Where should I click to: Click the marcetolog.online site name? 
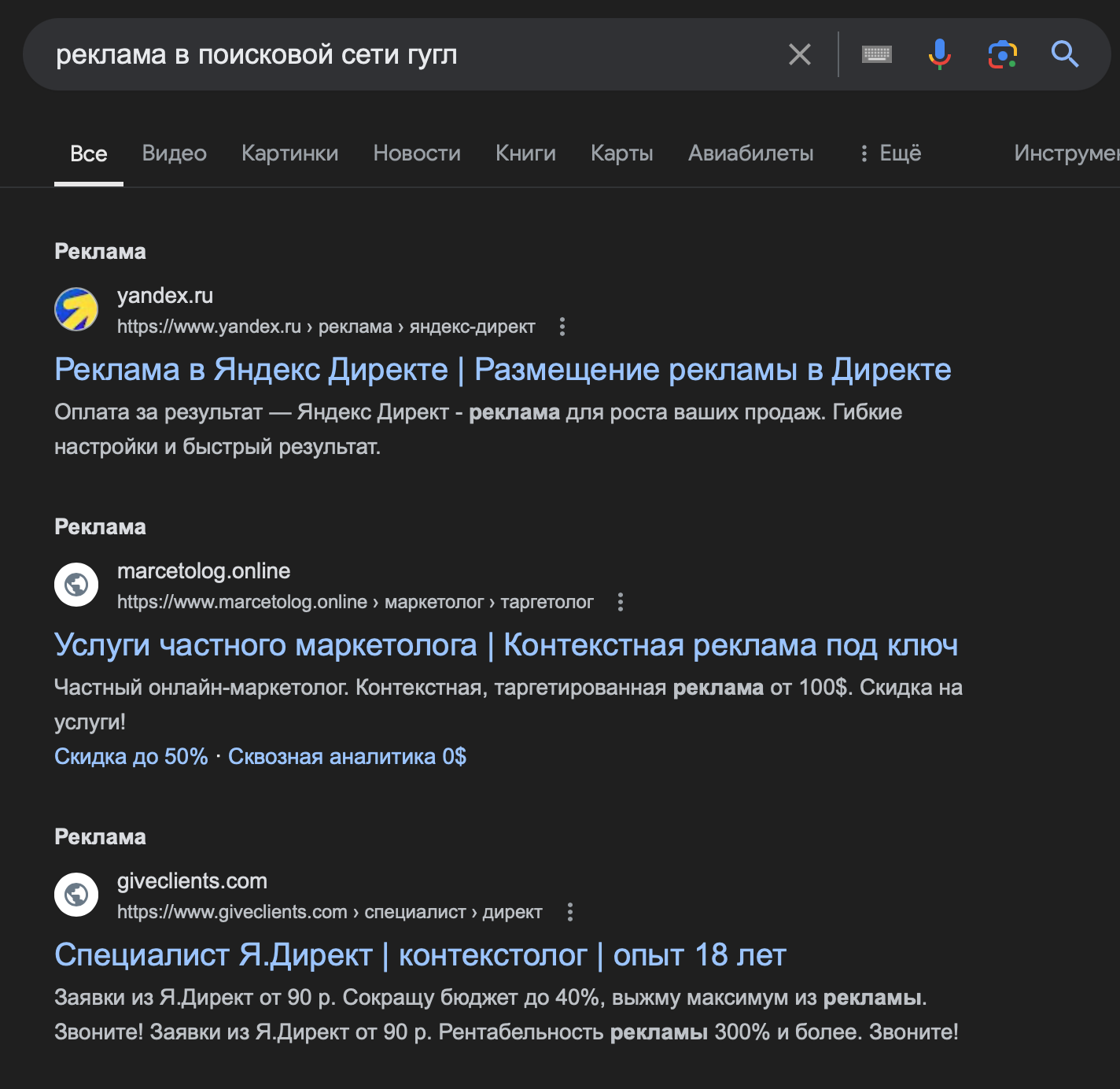coord(204,571)
